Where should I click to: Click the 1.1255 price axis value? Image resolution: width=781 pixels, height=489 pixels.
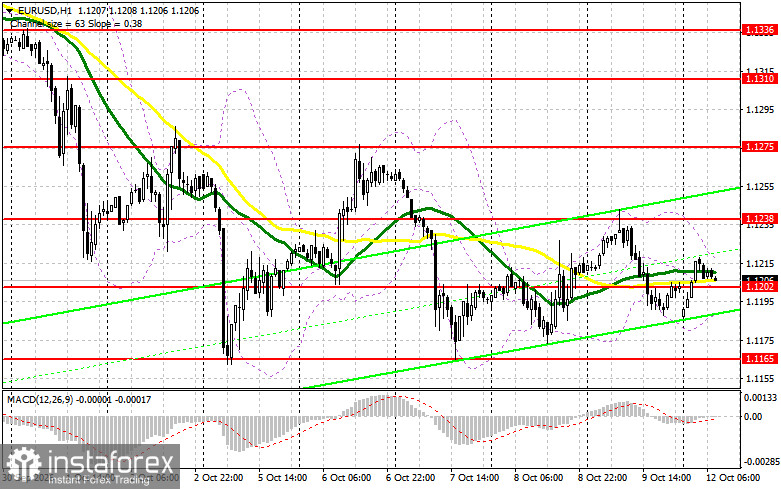(x=760, y=187)
